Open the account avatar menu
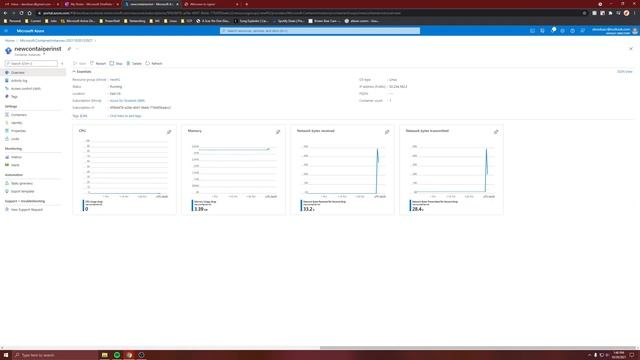The image size is (640, 360). (635, 31)
